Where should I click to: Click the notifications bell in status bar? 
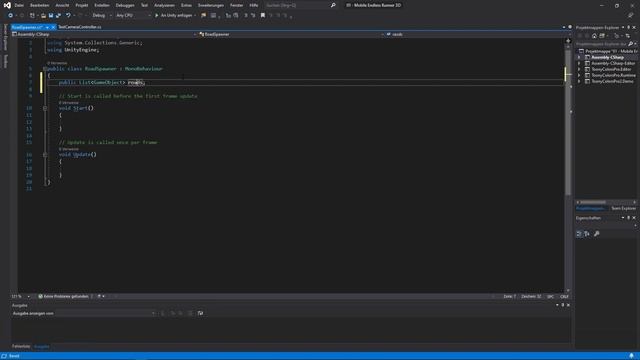point(631,356)
